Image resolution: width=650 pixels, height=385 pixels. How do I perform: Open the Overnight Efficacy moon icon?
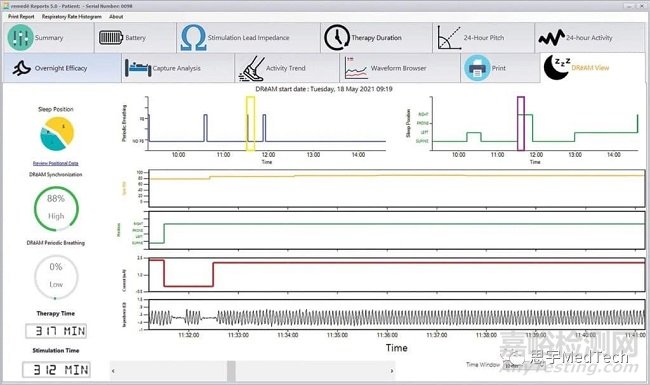(22, 68)
